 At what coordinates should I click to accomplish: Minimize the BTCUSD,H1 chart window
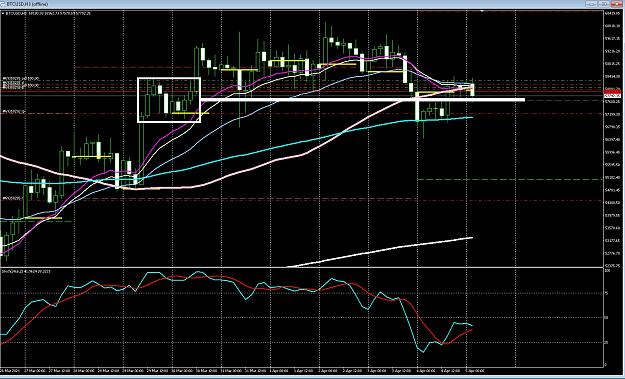(x=591, y=4)
